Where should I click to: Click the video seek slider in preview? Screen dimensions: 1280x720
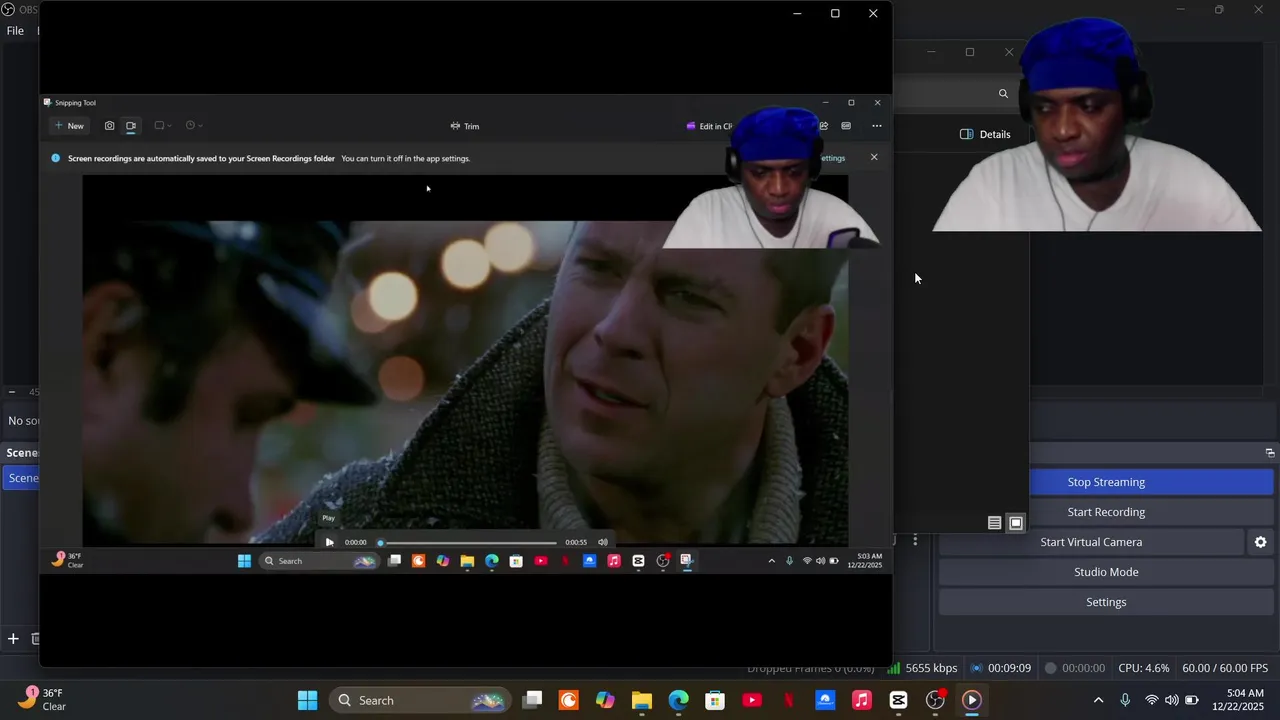[467, 542]
